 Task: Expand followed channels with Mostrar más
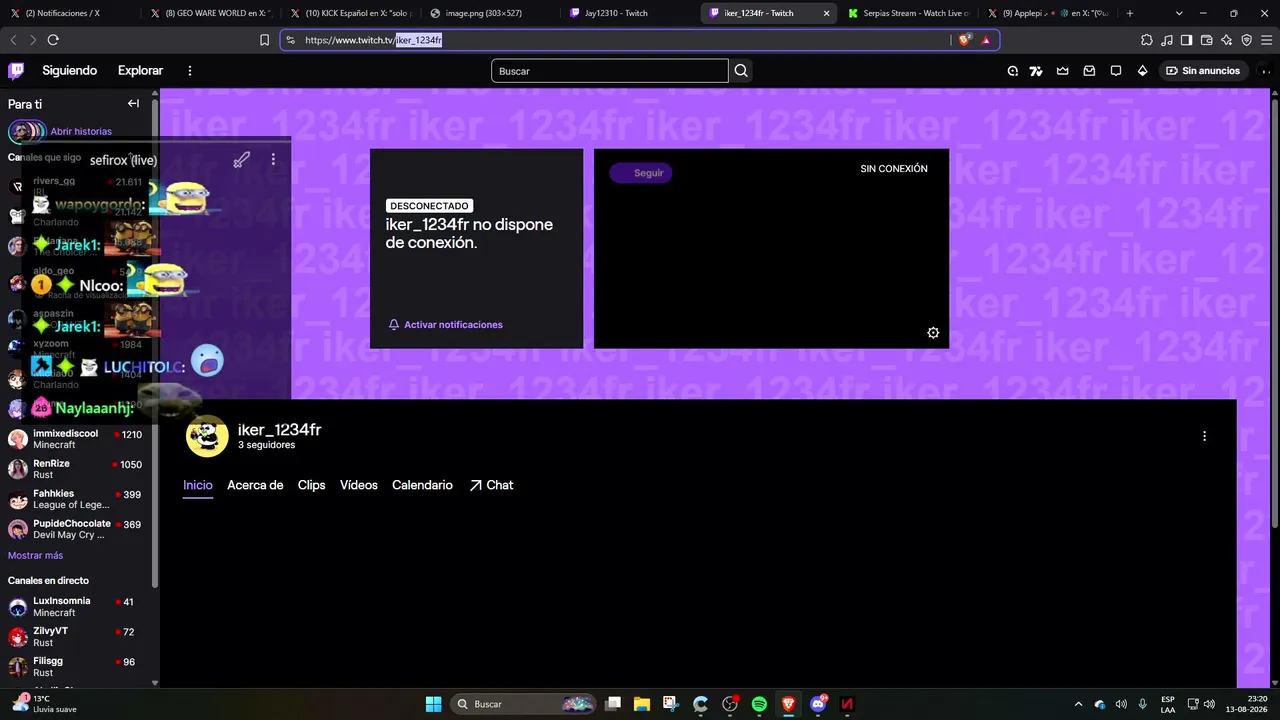click(35, 555)
